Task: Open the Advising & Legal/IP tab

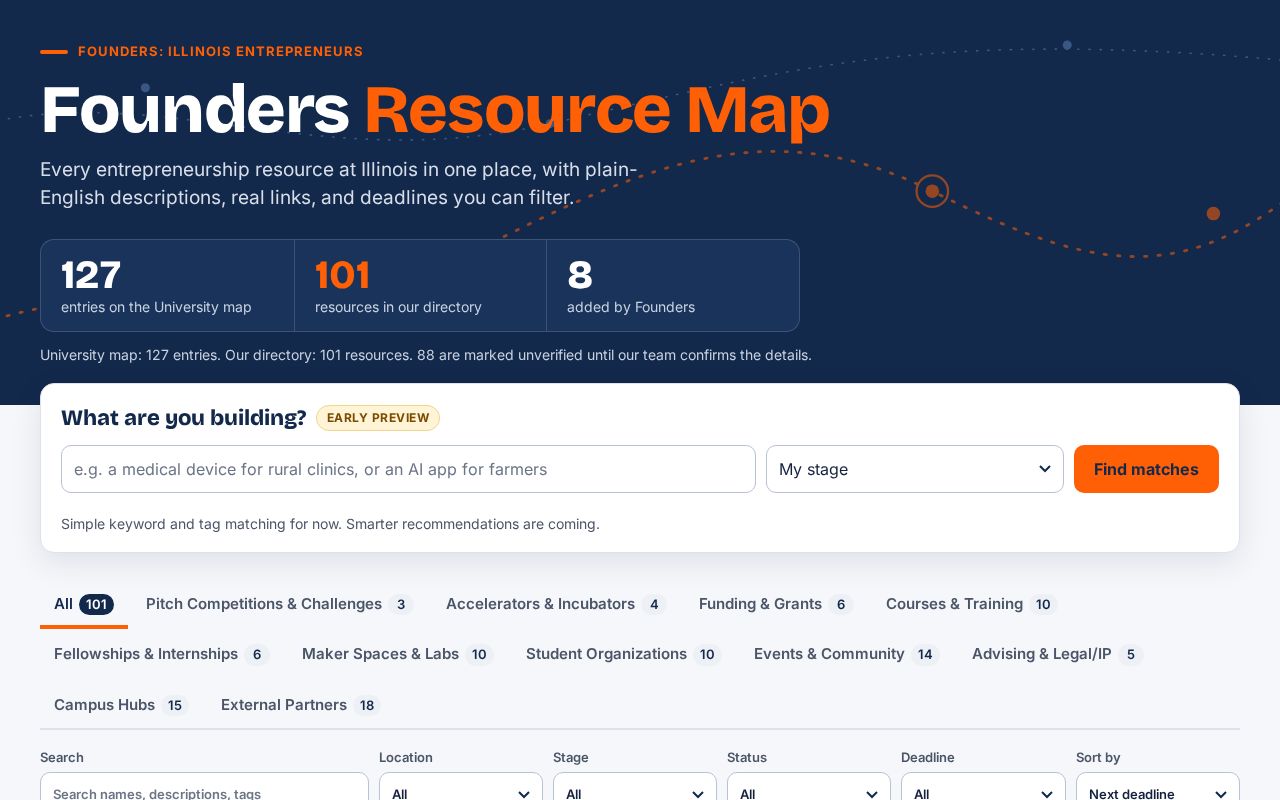Action: point(1057,654)
